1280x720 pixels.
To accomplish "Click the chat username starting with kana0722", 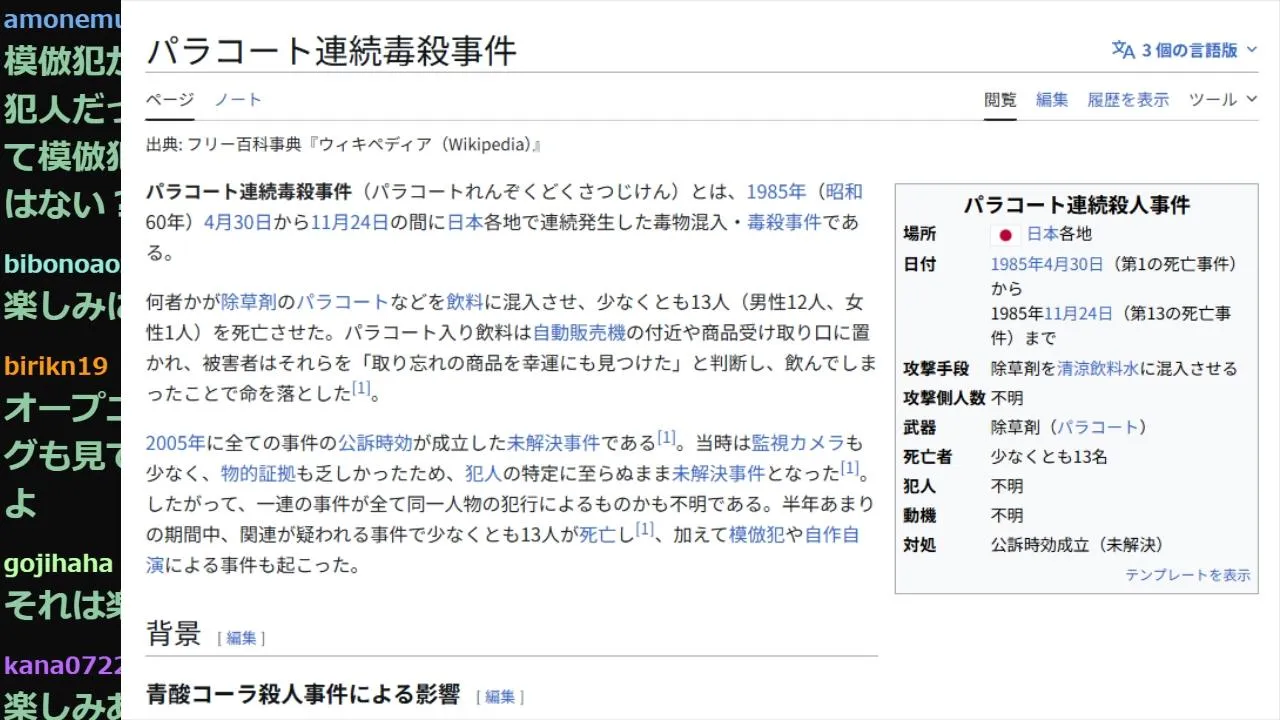I will click(x=62, y=665).
